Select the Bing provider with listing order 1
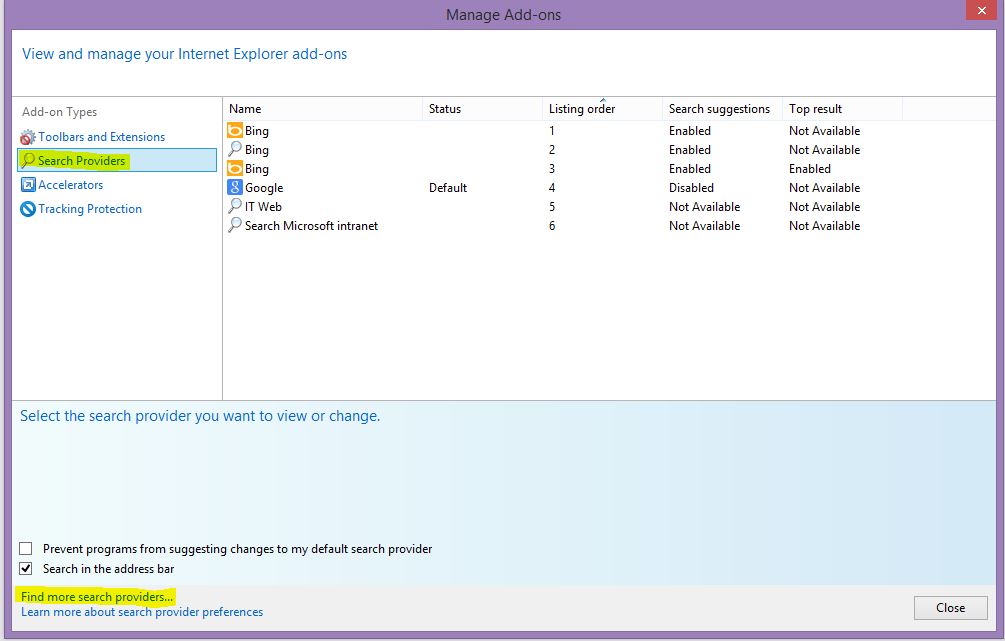This screenshot has height=641, width=1005. coord(256,131)
